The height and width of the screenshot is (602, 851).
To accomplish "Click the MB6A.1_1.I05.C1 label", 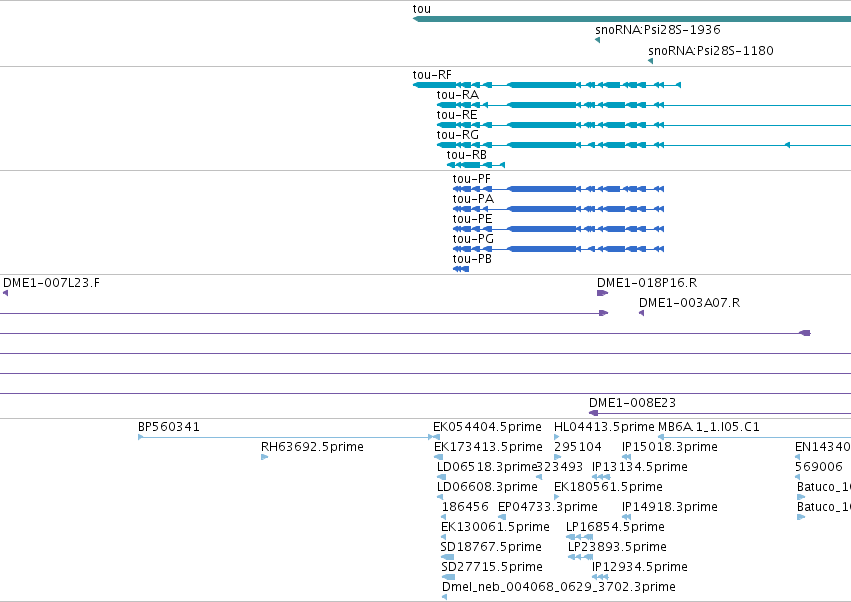I will (x=709, y=427).
